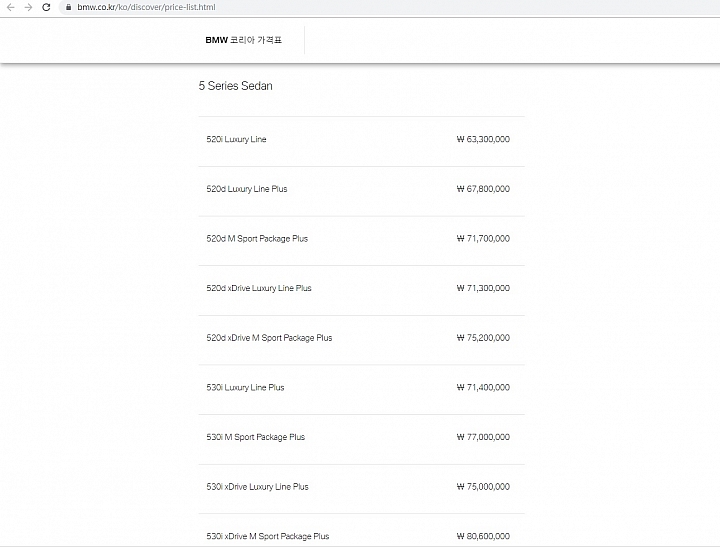The width and height of the screenshot is (720, 547).
Task: Select the 530i Luxury Line Plus row
Action: [x=361, y=390]
